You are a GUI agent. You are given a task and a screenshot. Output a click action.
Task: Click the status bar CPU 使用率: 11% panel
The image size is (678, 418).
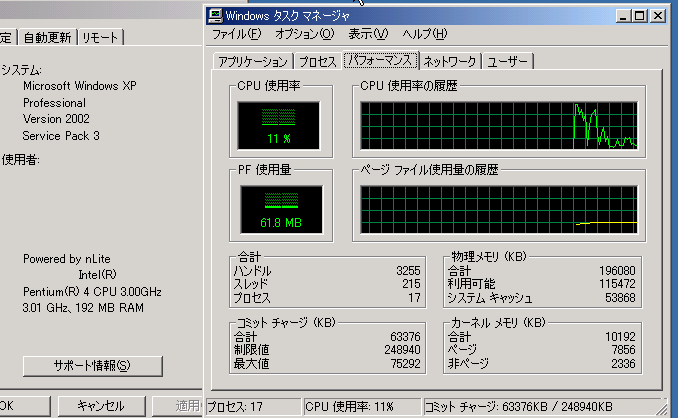362,407
